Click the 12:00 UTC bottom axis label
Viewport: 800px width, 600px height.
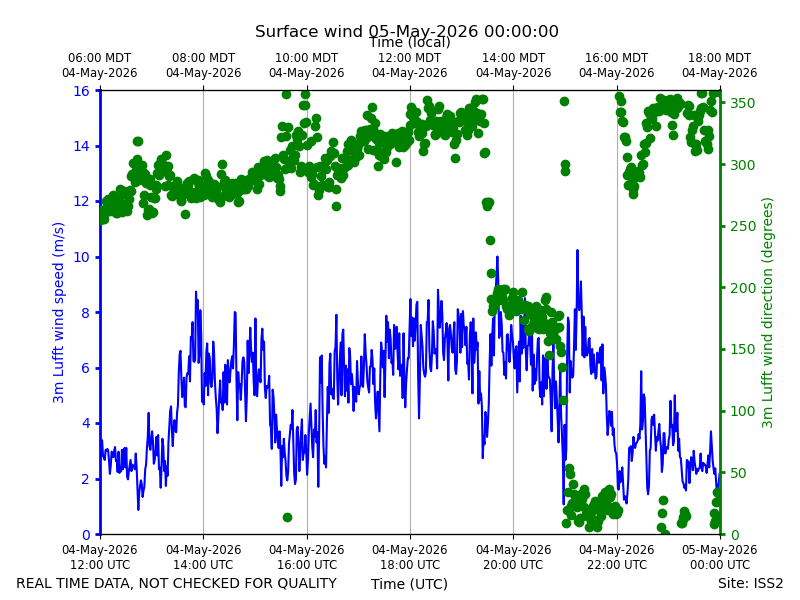[x=99, y=557]
